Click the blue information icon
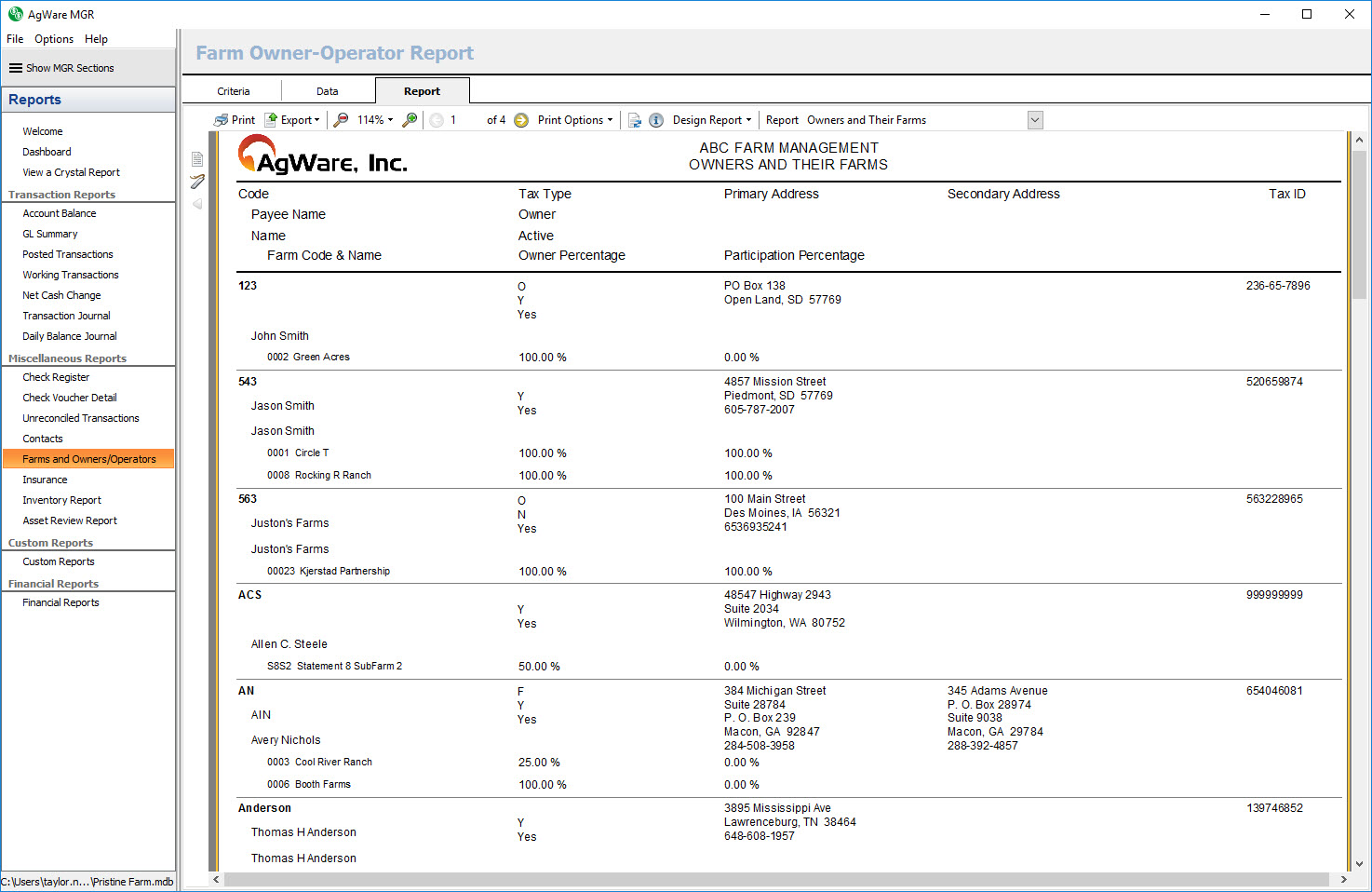This screenshot has height=892, width=1372. [x=656, y=120]
